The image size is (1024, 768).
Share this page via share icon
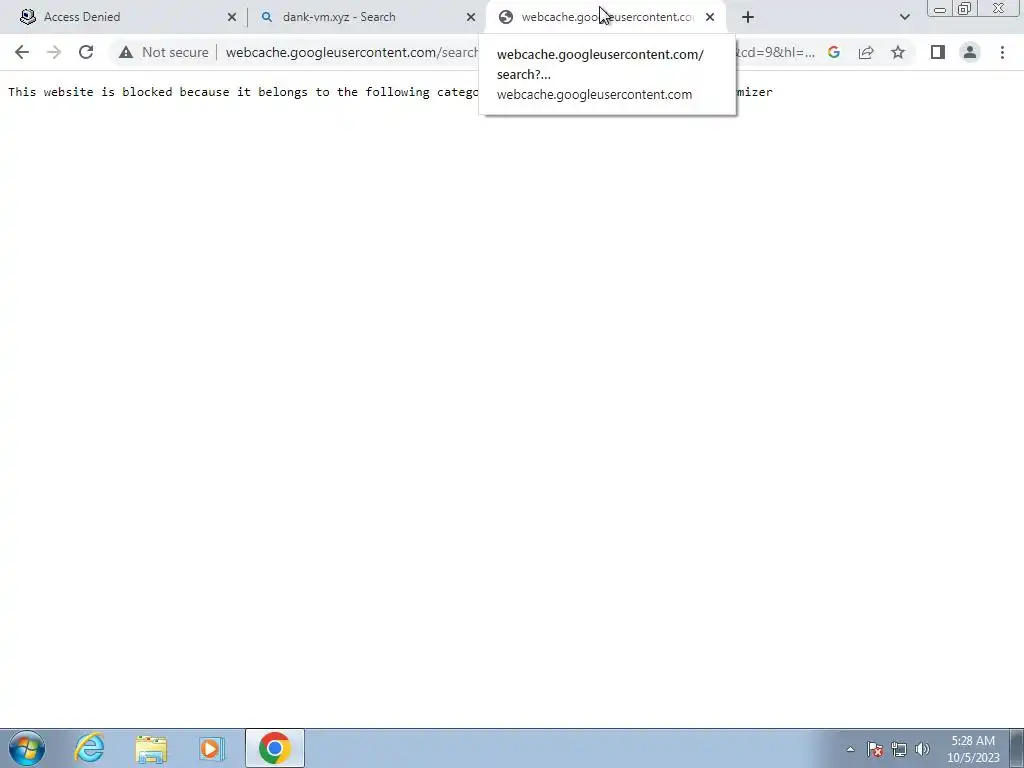coord(866,52)
